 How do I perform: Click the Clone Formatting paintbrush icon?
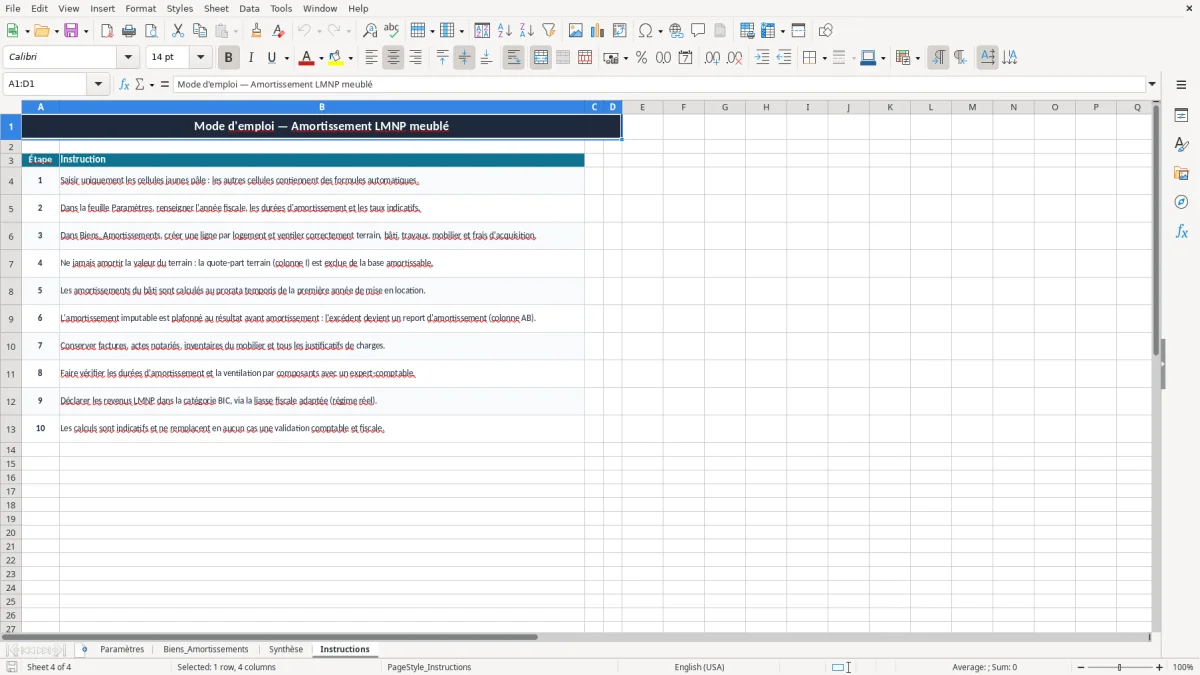pyautogui.click(x=257, y=31)
